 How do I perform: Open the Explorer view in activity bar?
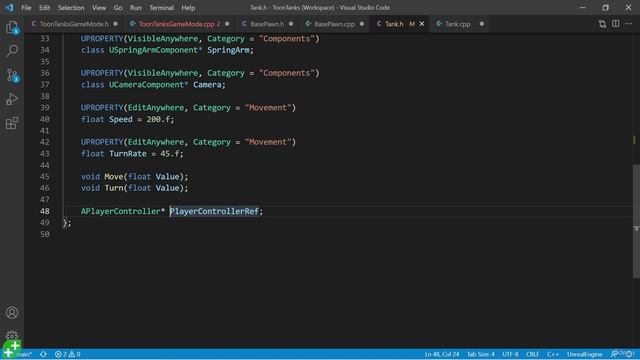pos(12,27)
